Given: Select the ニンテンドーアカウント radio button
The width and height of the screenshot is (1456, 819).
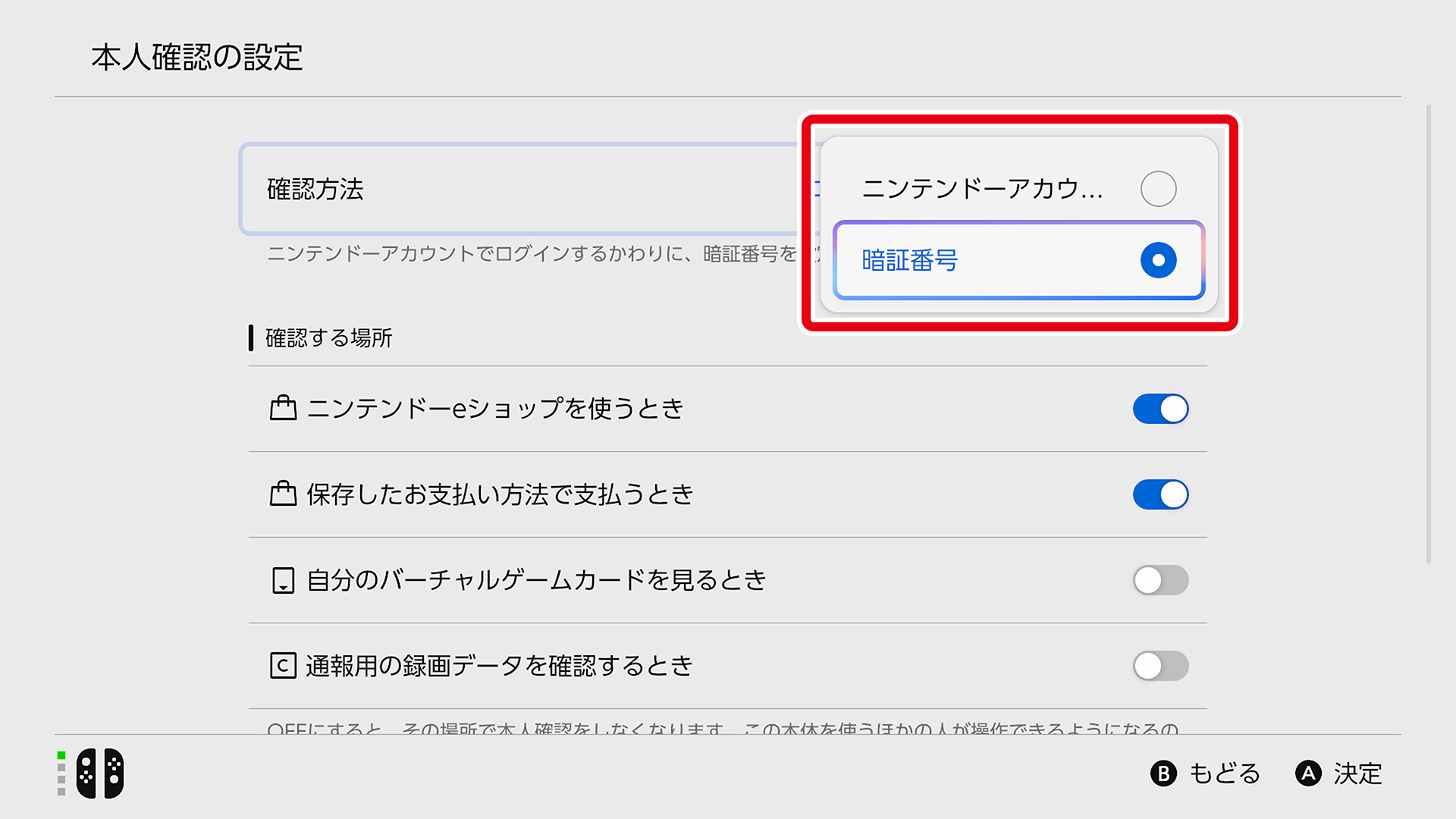Looking at the screenshot, I should click(x=1158, y=189).
